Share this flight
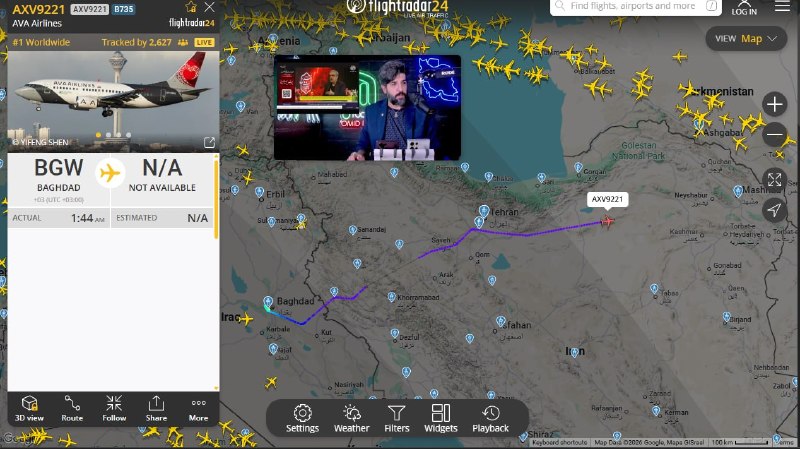The image size is (800, 449). click(x=156, y=409)
